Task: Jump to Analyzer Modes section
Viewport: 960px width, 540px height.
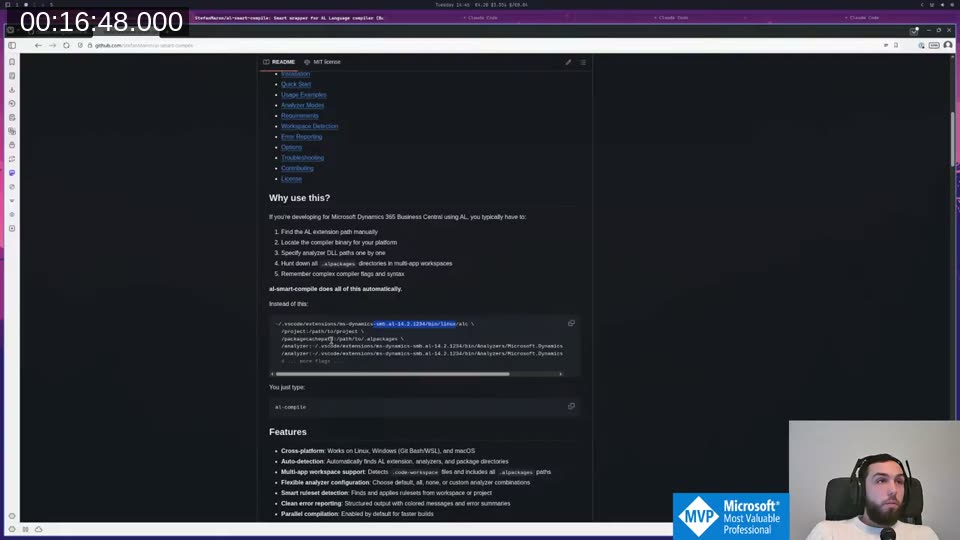Action: (302, 105)
